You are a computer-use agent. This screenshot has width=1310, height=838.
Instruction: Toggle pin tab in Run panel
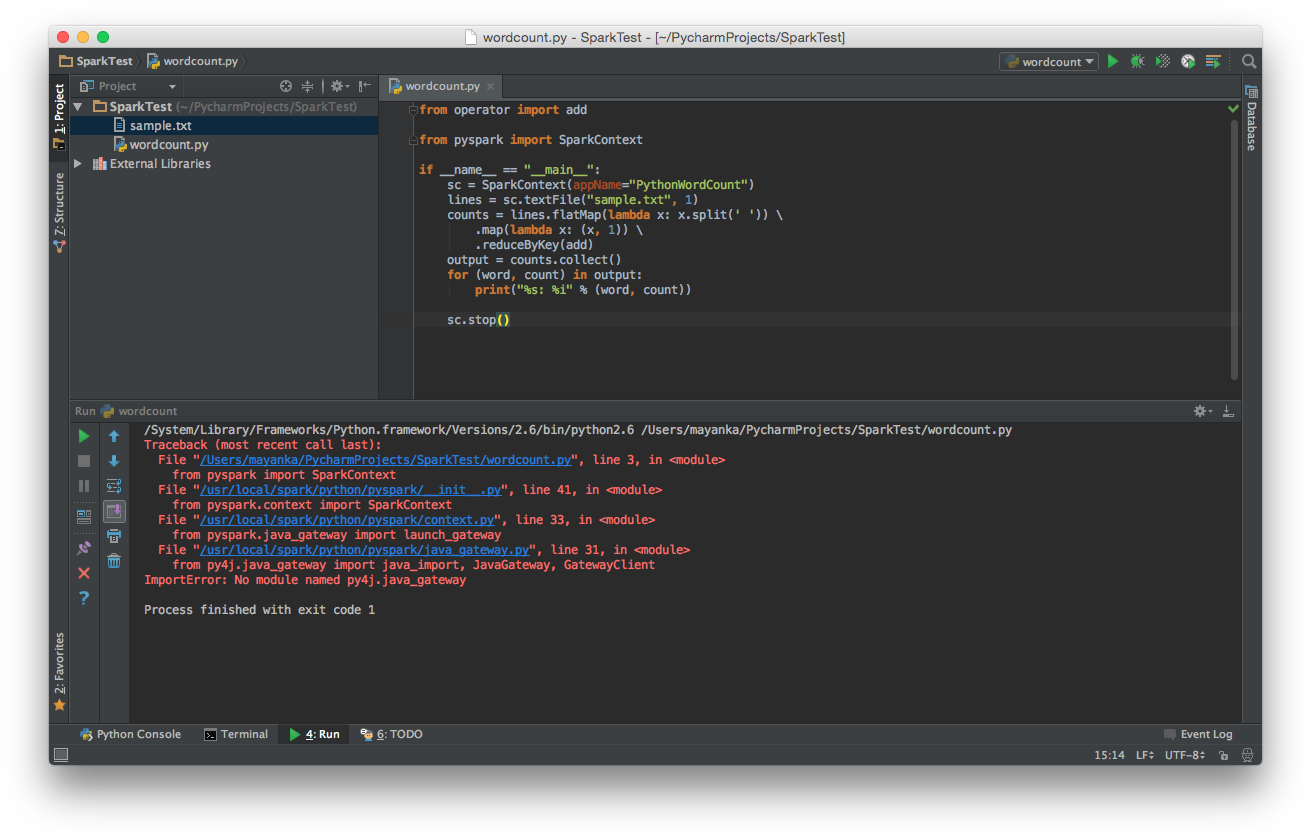point(84,548)
